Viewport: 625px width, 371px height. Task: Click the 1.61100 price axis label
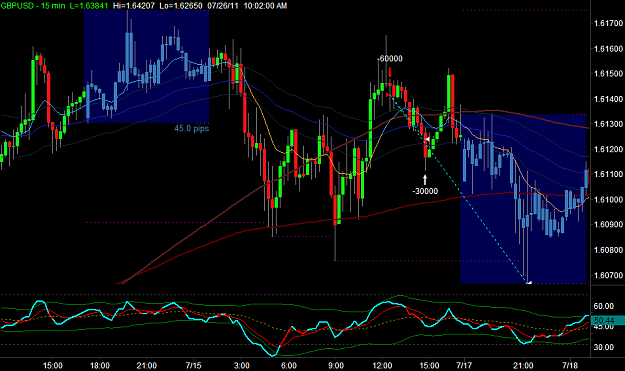tap(608, 174)
